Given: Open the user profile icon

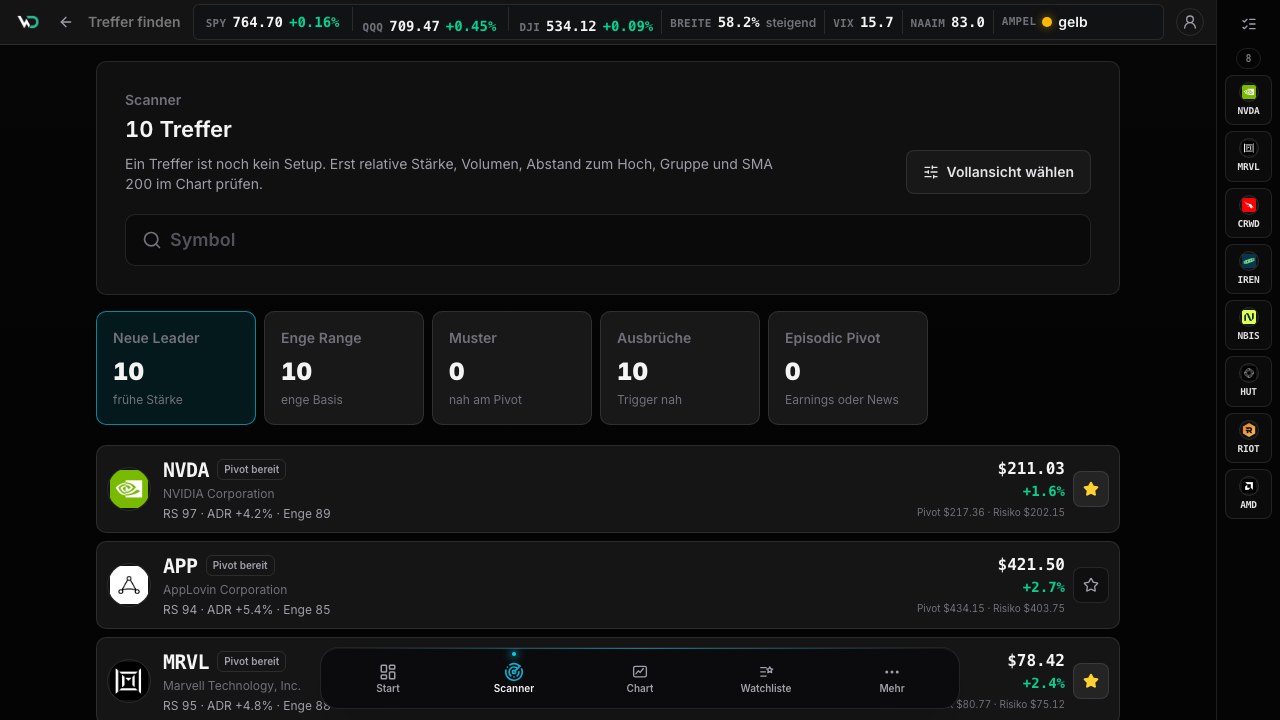Looking at the screenshot, I should click(1190, 22).
